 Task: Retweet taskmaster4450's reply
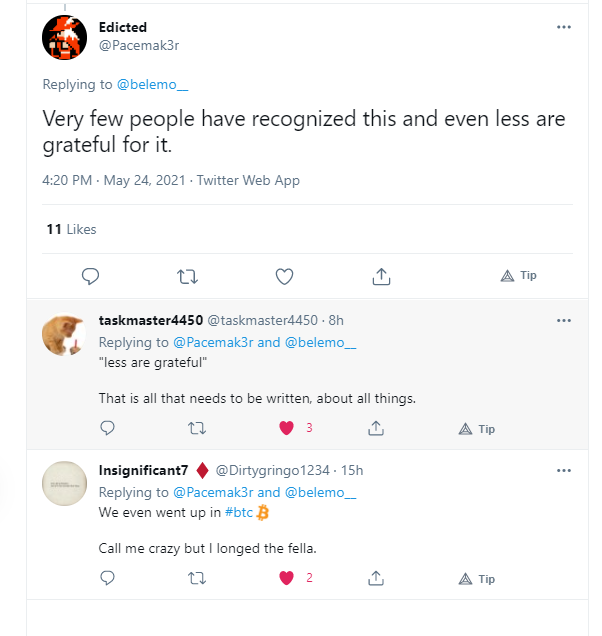[197, 428]
